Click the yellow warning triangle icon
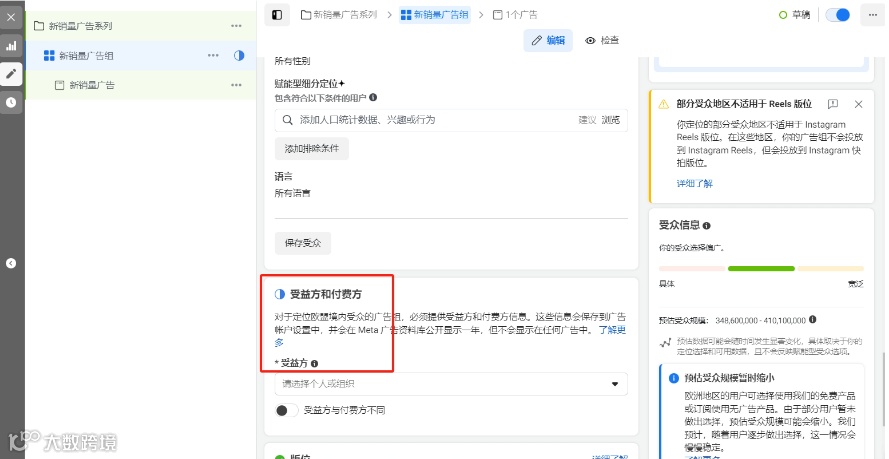 coord(663,104)
